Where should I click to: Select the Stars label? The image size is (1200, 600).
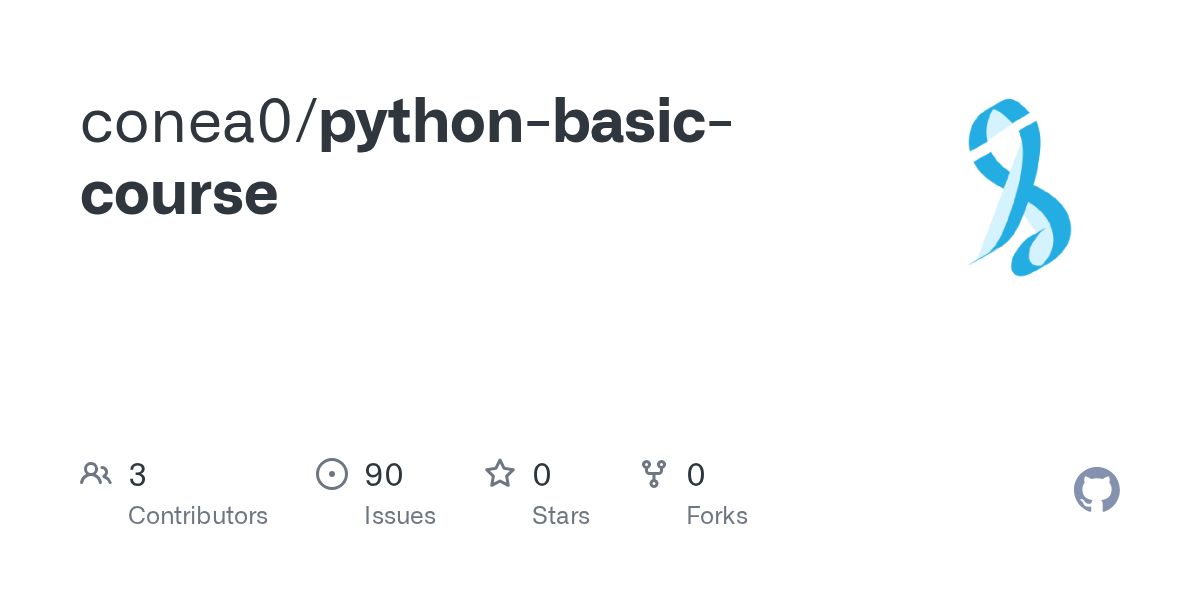click(561, 516)
